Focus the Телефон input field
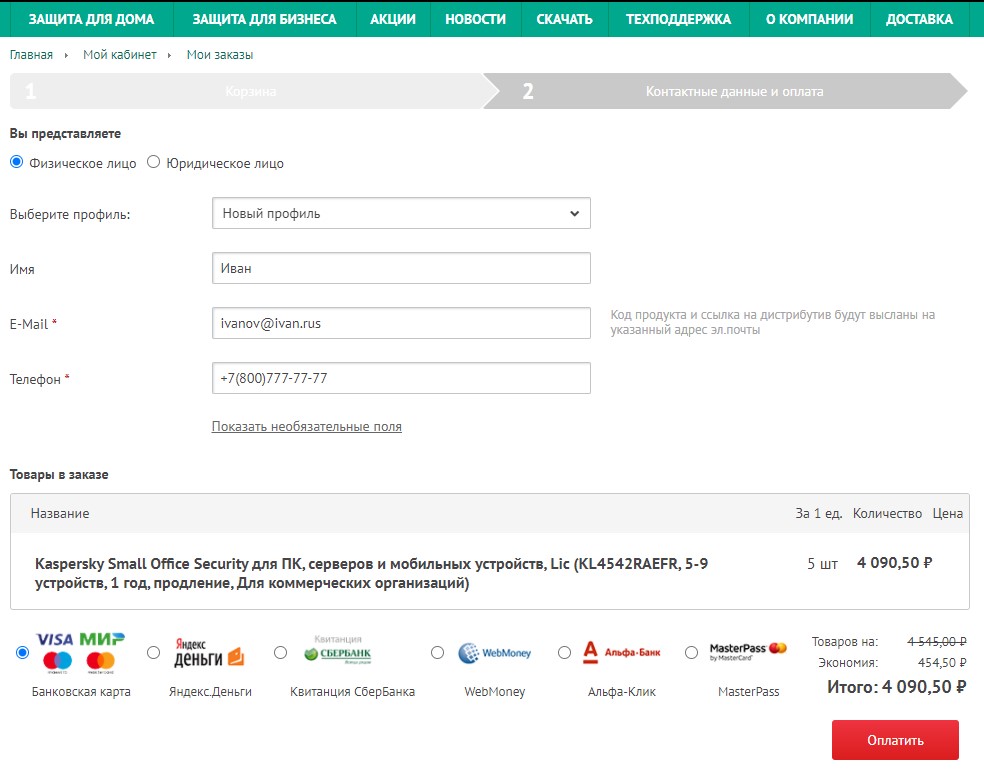This screenshot has width=984, height=771. tap(401, 378)
